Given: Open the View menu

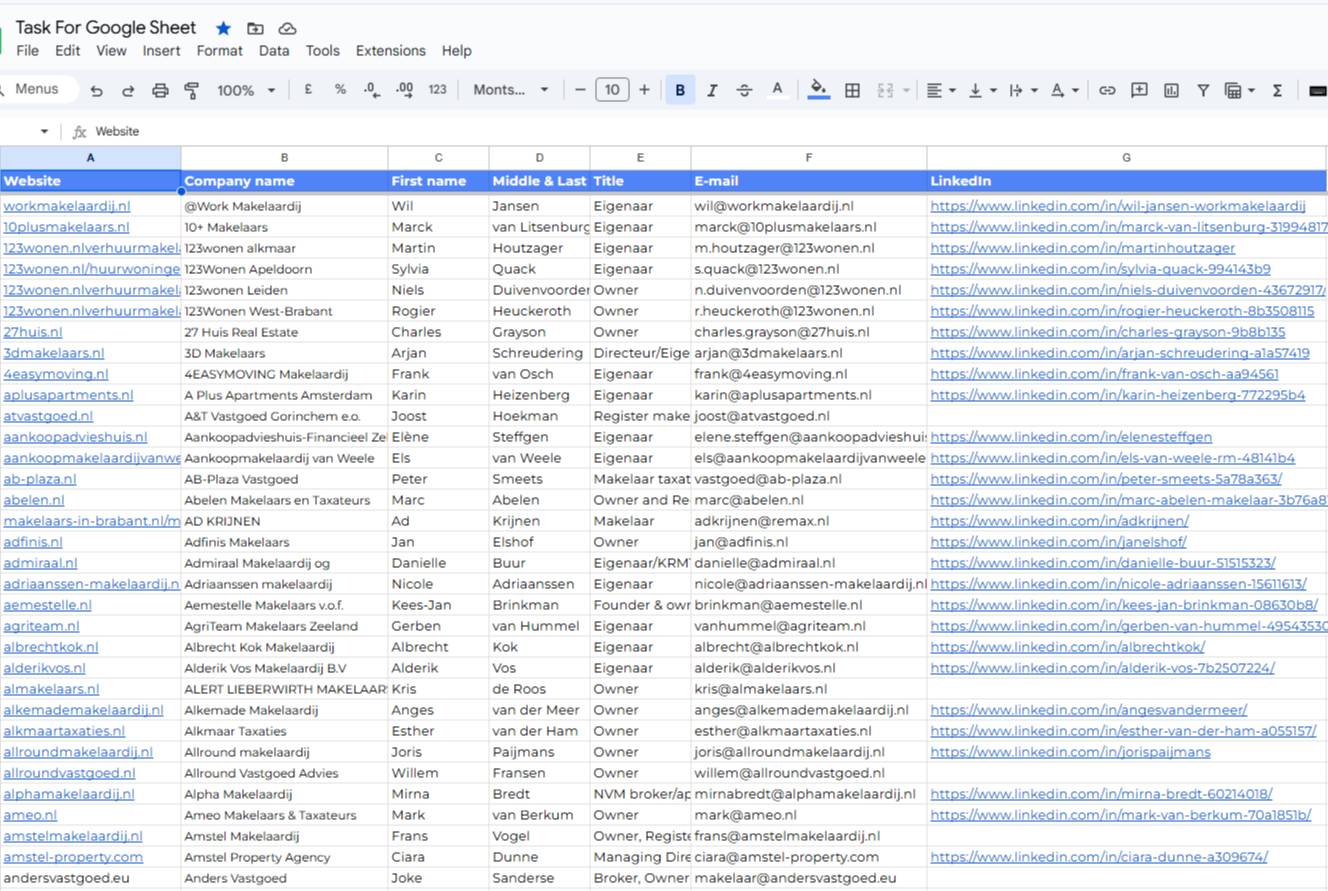Looking at the screenshot, I should coord(111,51).
